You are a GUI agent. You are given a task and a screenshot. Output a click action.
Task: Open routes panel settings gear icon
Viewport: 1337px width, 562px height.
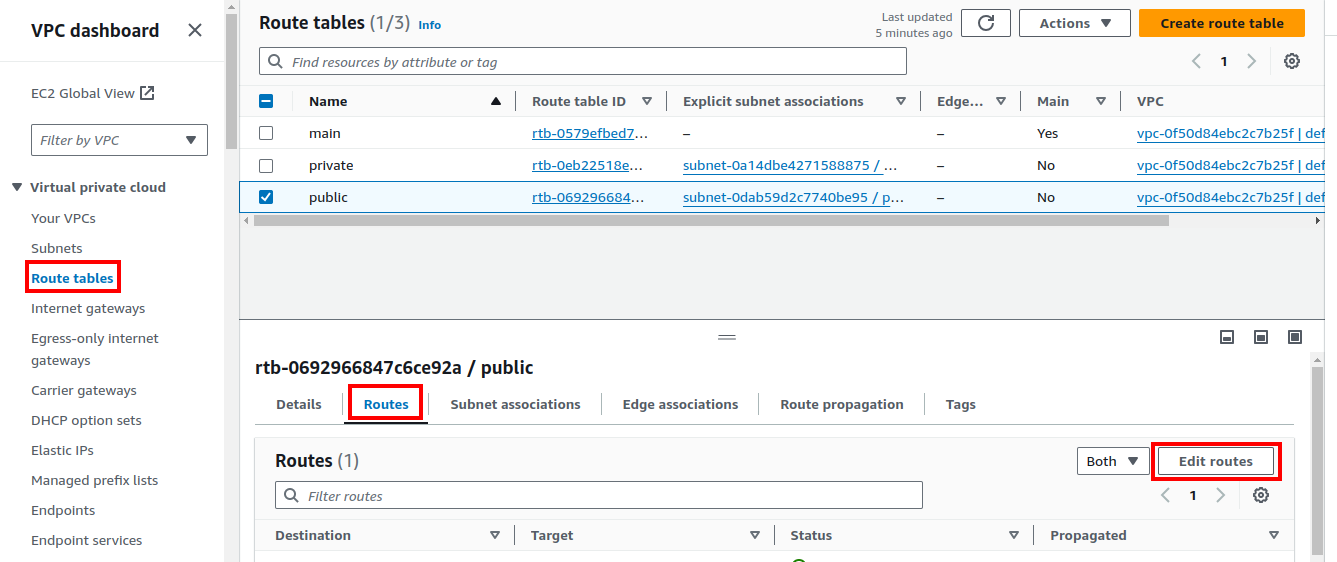[x=1260, y=495]
